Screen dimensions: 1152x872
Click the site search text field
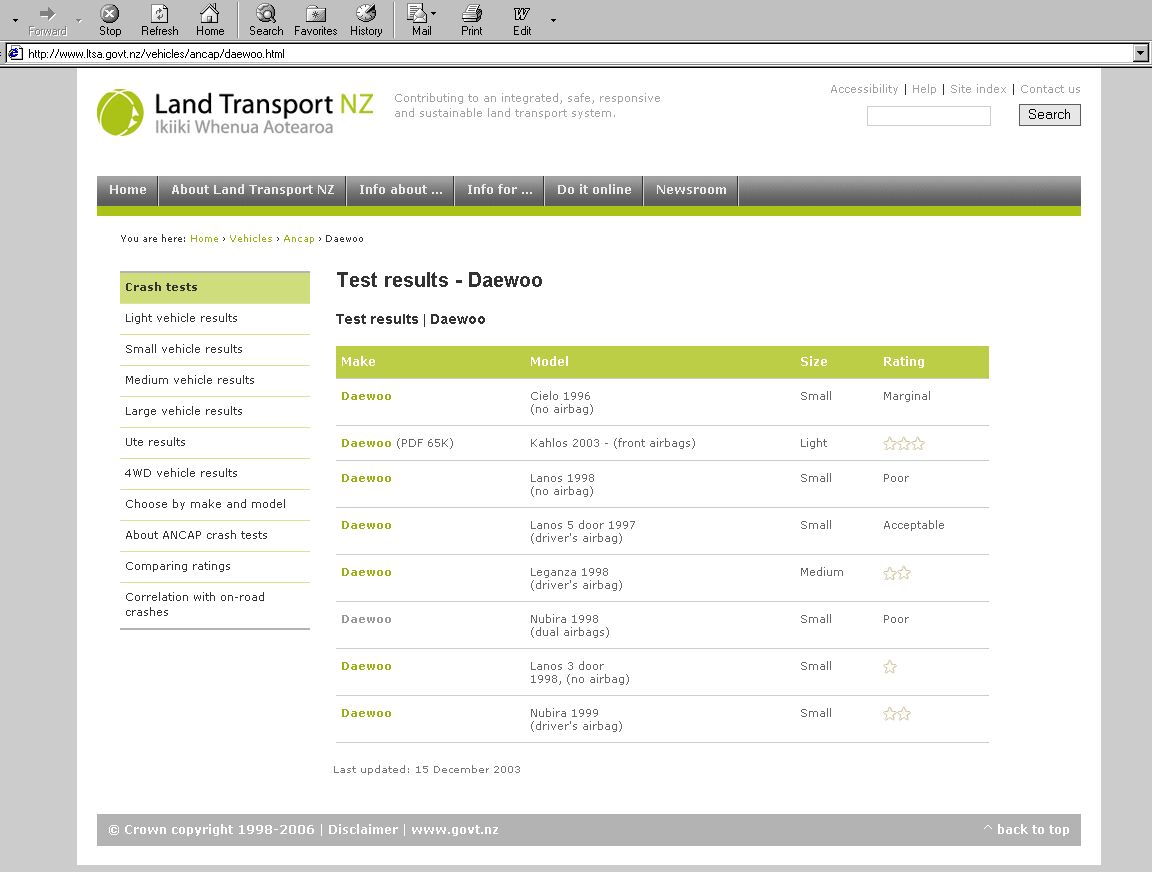(929, 116)
